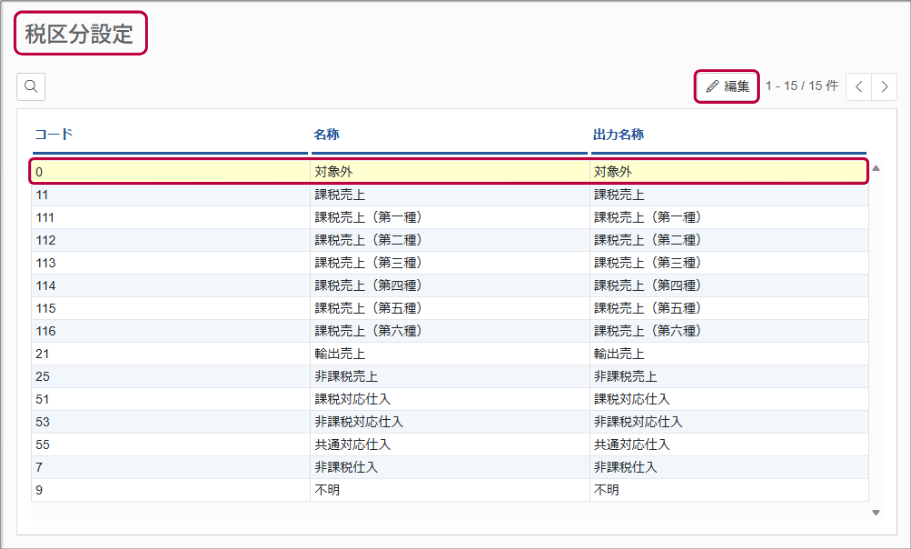911x549 pixels.
Task: Select code 114 cell
Action: [x=171, y=285]
